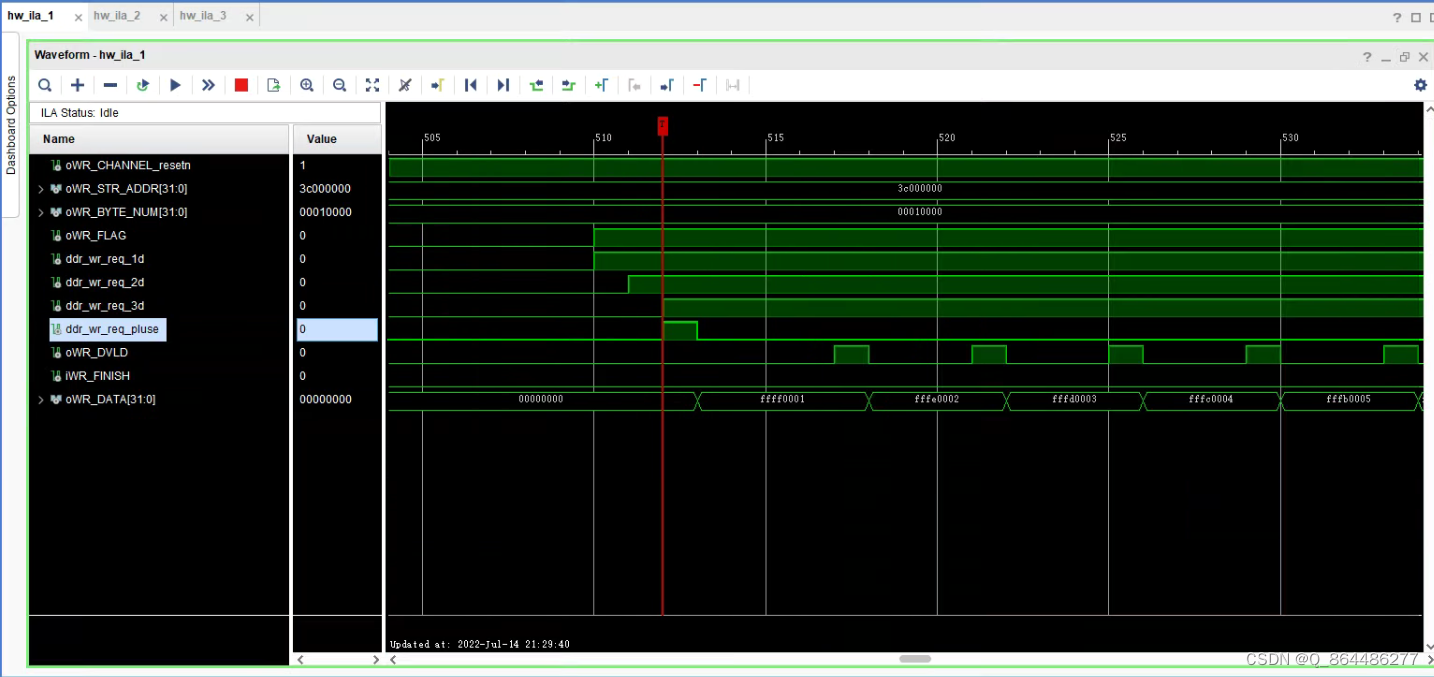Expand the oWR_STR_ADDR[31:0] signal

coord(40,188)
